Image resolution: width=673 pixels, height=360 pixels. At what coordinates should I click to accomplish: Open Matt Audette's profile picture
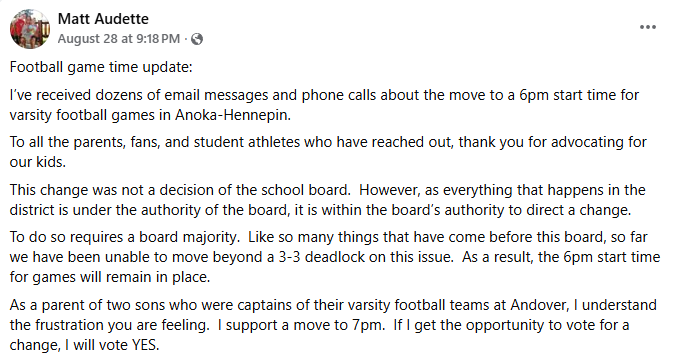(x=30, y=29)
